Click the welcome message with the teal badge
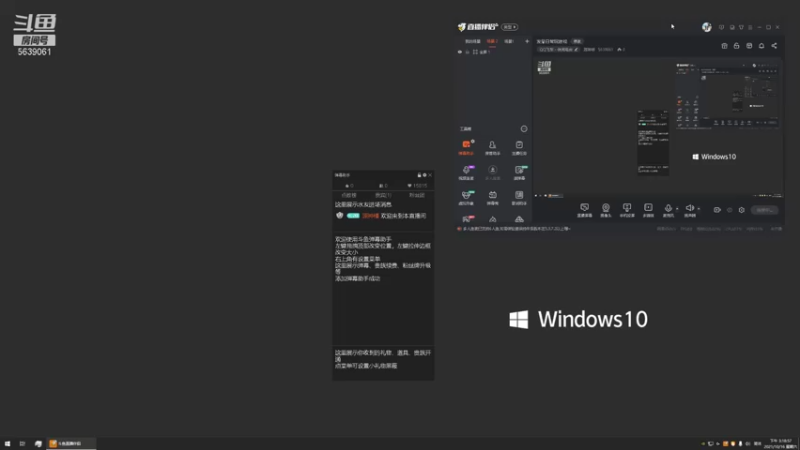Screen dimensions: 800x450 click(383, 216)
